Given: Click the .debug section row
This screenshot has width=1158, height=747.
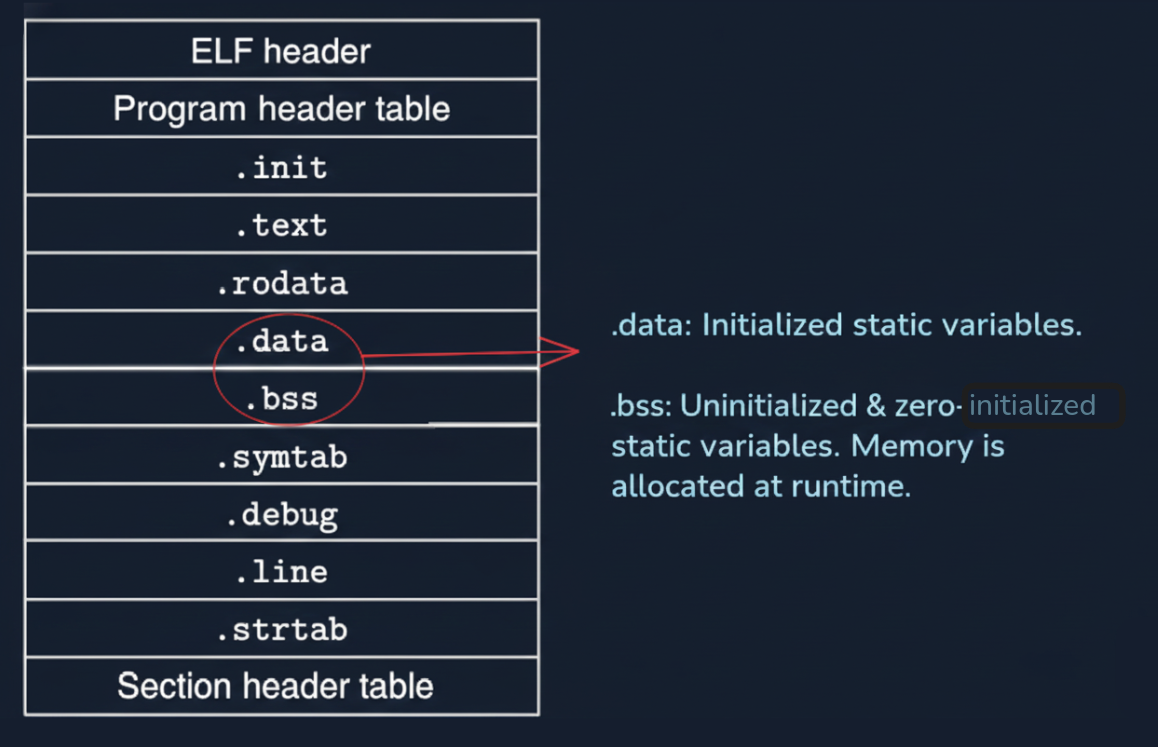Looking at the screenshot, I should [x=281, y=515].
